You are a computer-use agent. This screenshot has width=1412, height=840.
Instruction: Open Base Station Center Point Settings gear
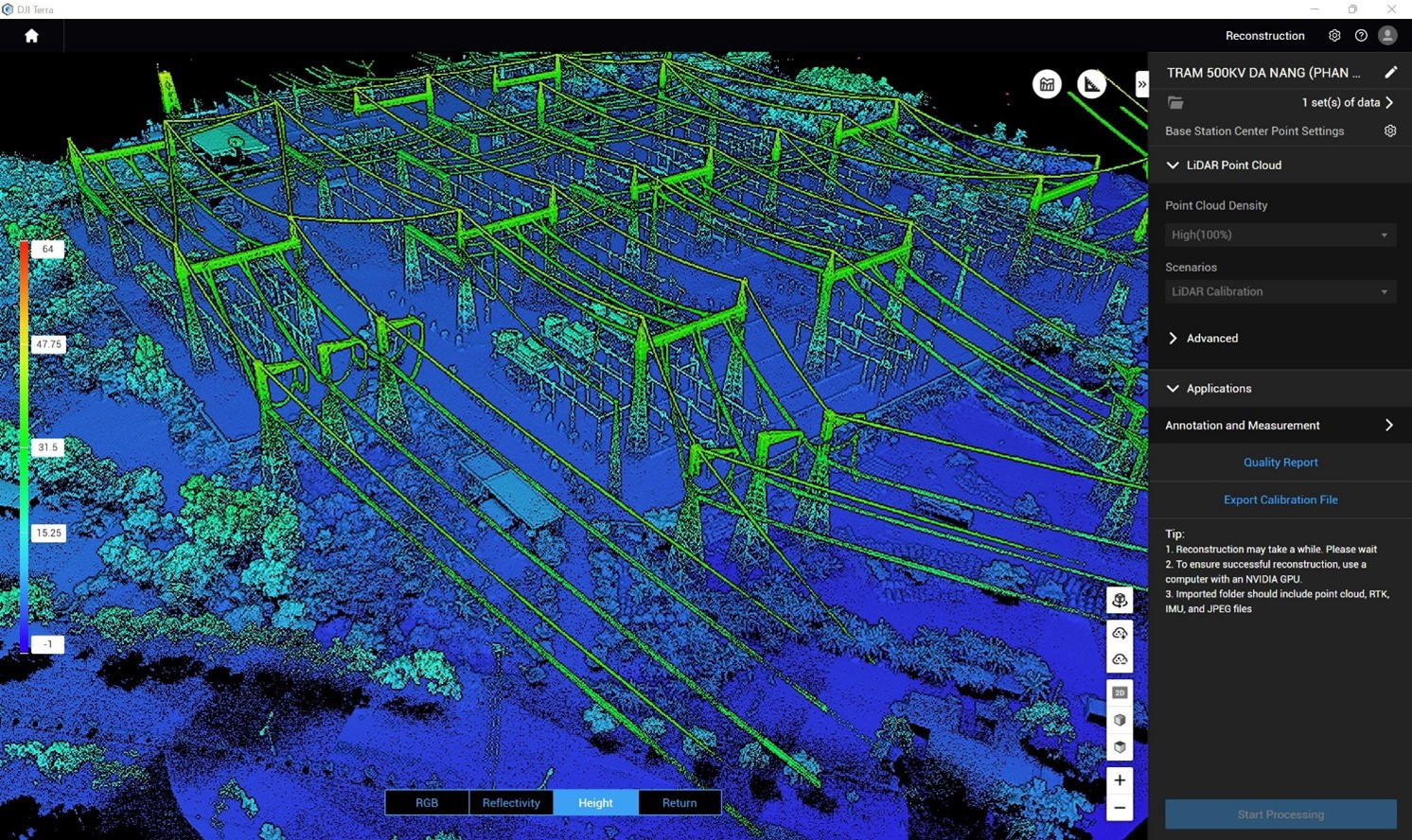coord(1390,131)
